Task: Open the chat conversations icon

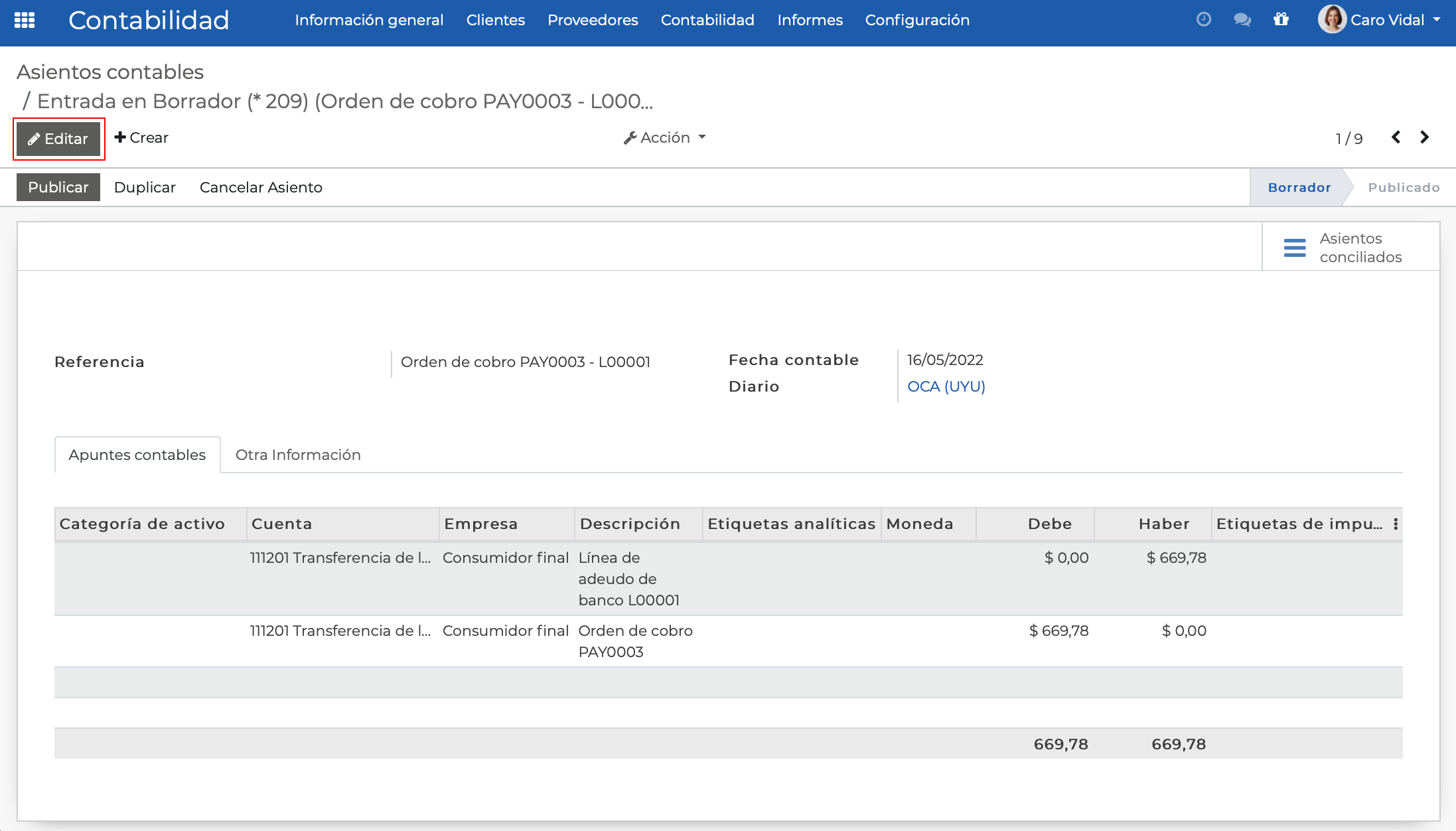Action: [1242, 20]
